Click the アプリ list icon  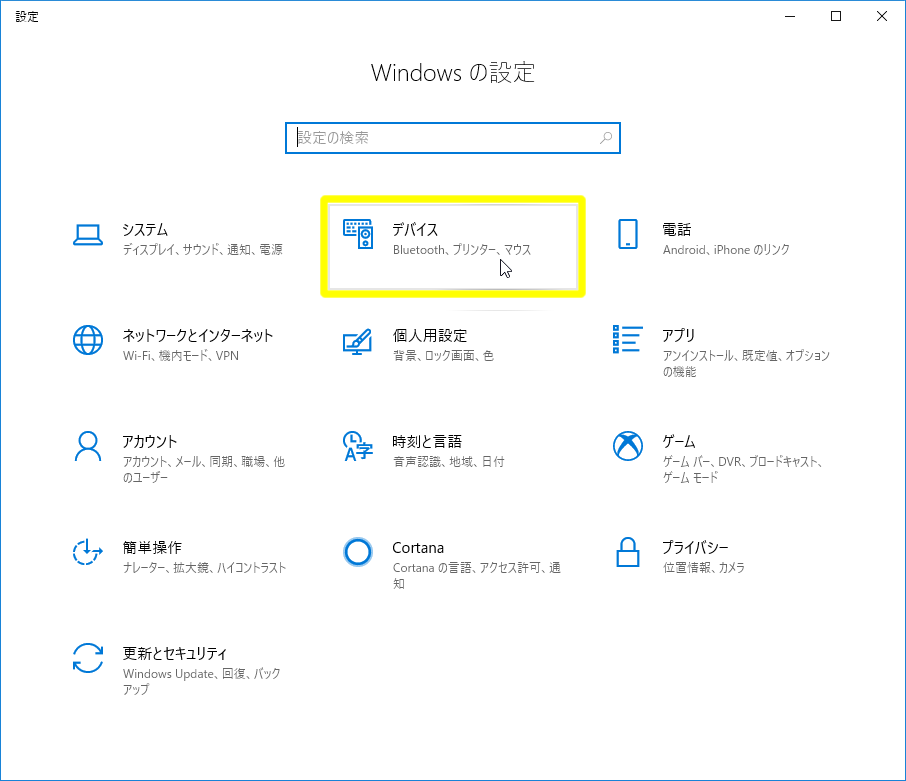click(x=627, y=339)
